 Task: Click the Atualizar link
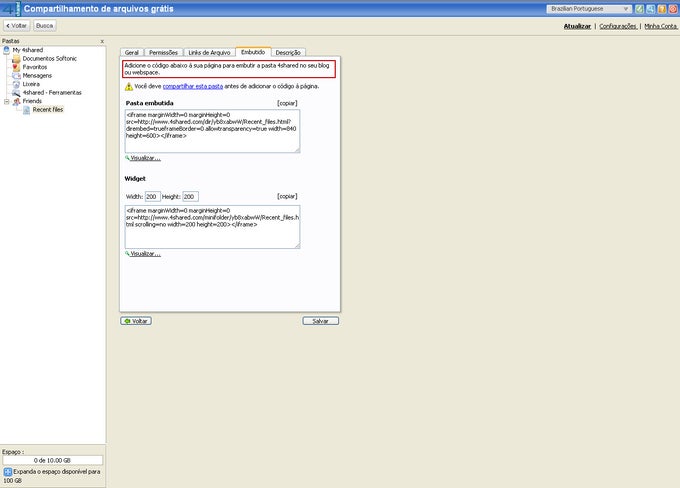(x=577, y=26)
